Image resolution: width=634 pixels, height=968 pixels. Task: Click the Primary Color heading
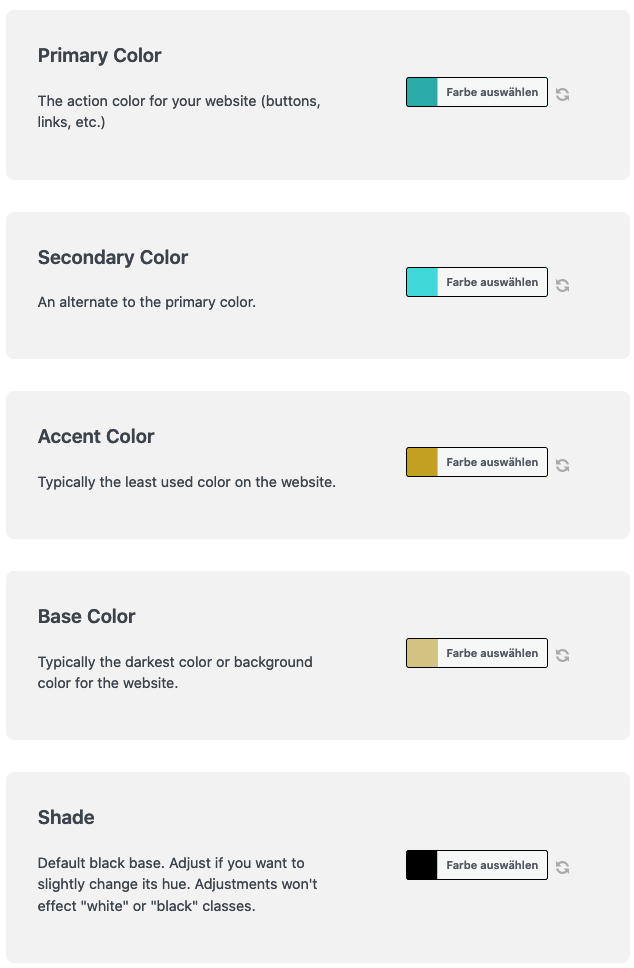point(99,56)
